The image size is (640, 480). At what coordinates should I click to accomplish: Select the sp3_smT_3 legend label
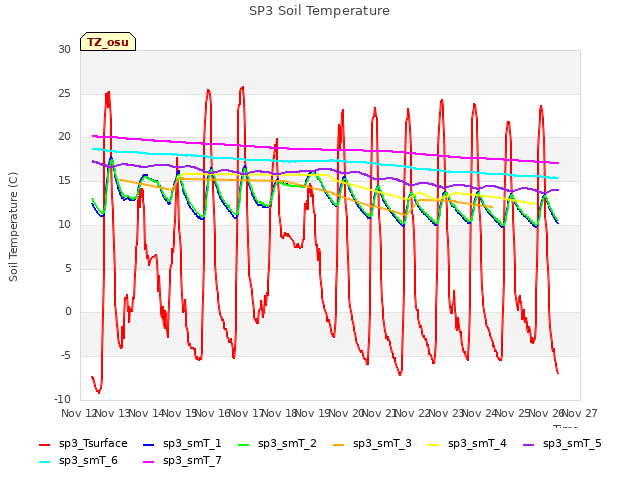coord(382,444)
